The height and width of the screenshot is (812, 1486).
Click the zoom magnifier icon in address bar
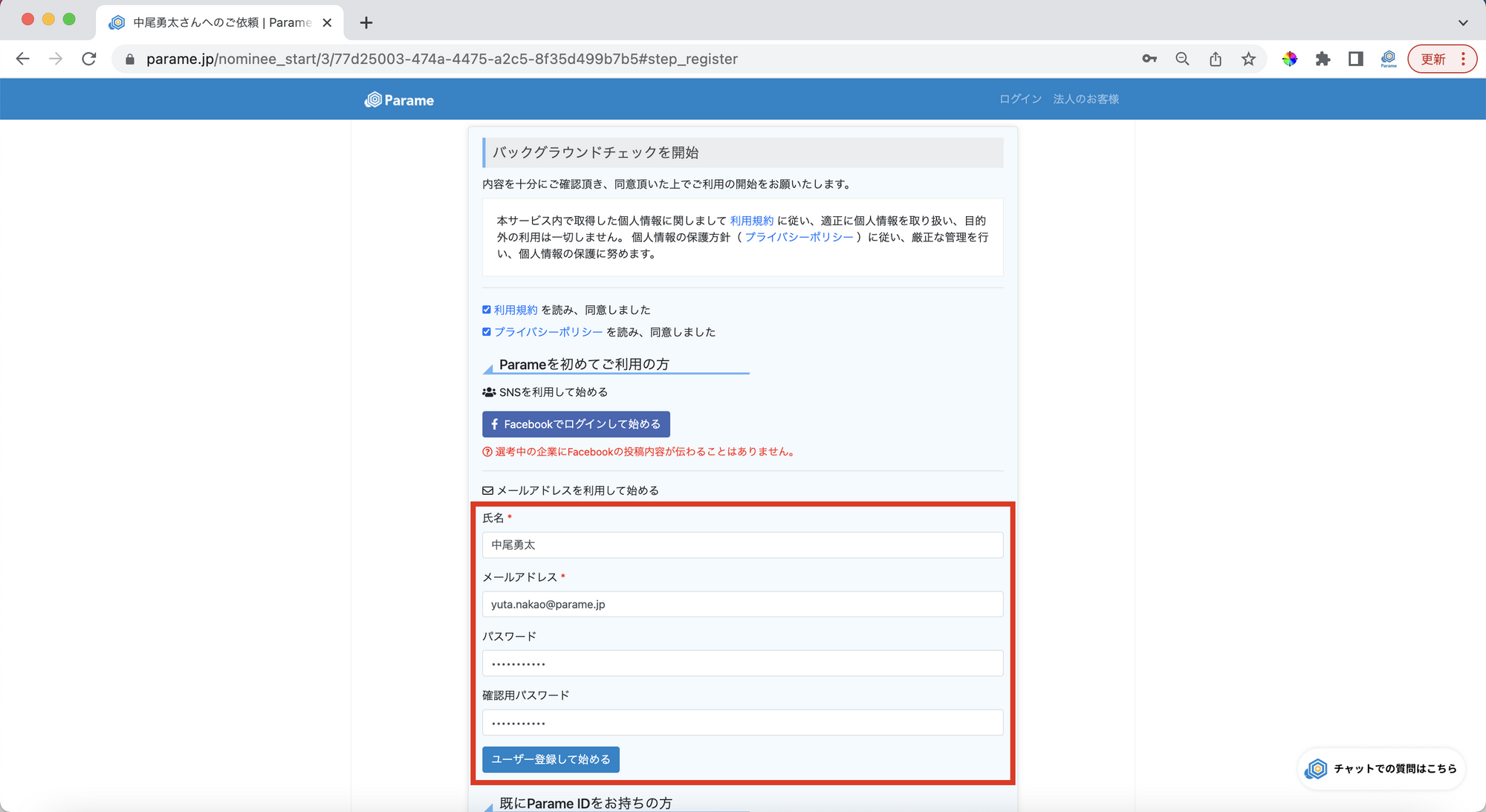click(x=1182, y=59)
